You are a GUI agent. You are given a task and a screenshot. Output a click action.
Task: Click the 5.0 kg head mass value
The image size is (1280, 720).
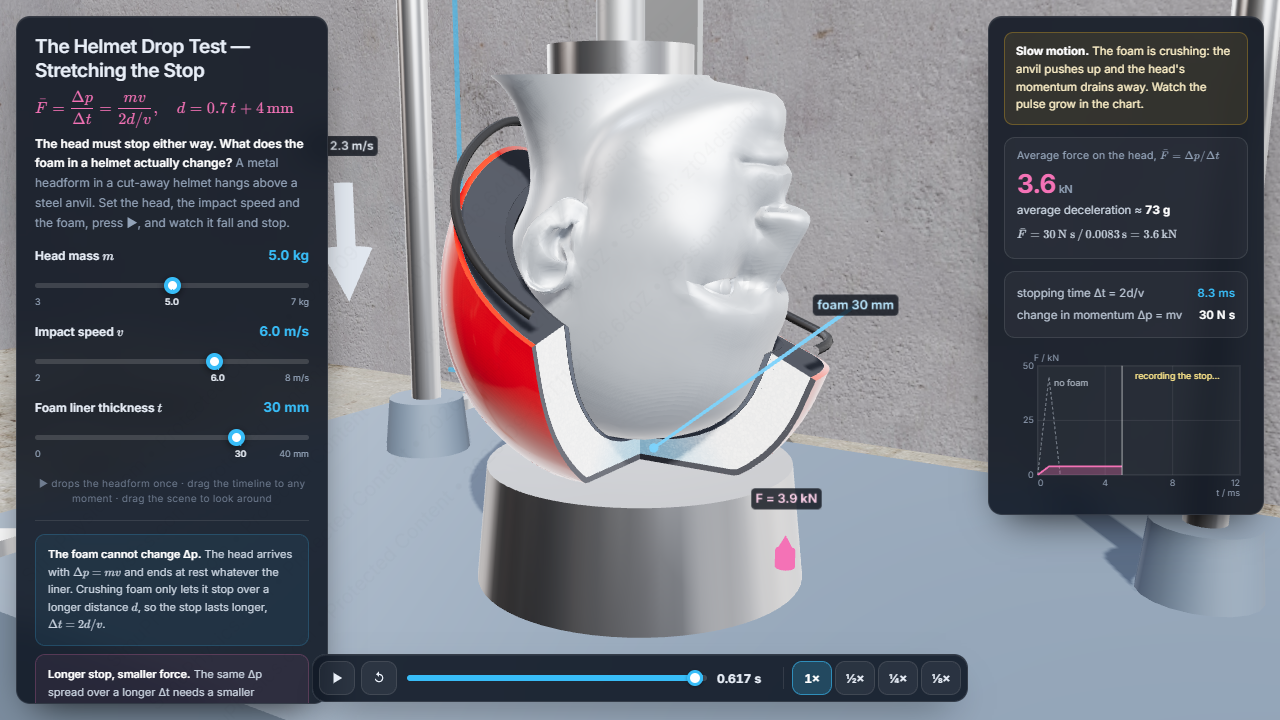pyautogui.click(x=288, y=255)
